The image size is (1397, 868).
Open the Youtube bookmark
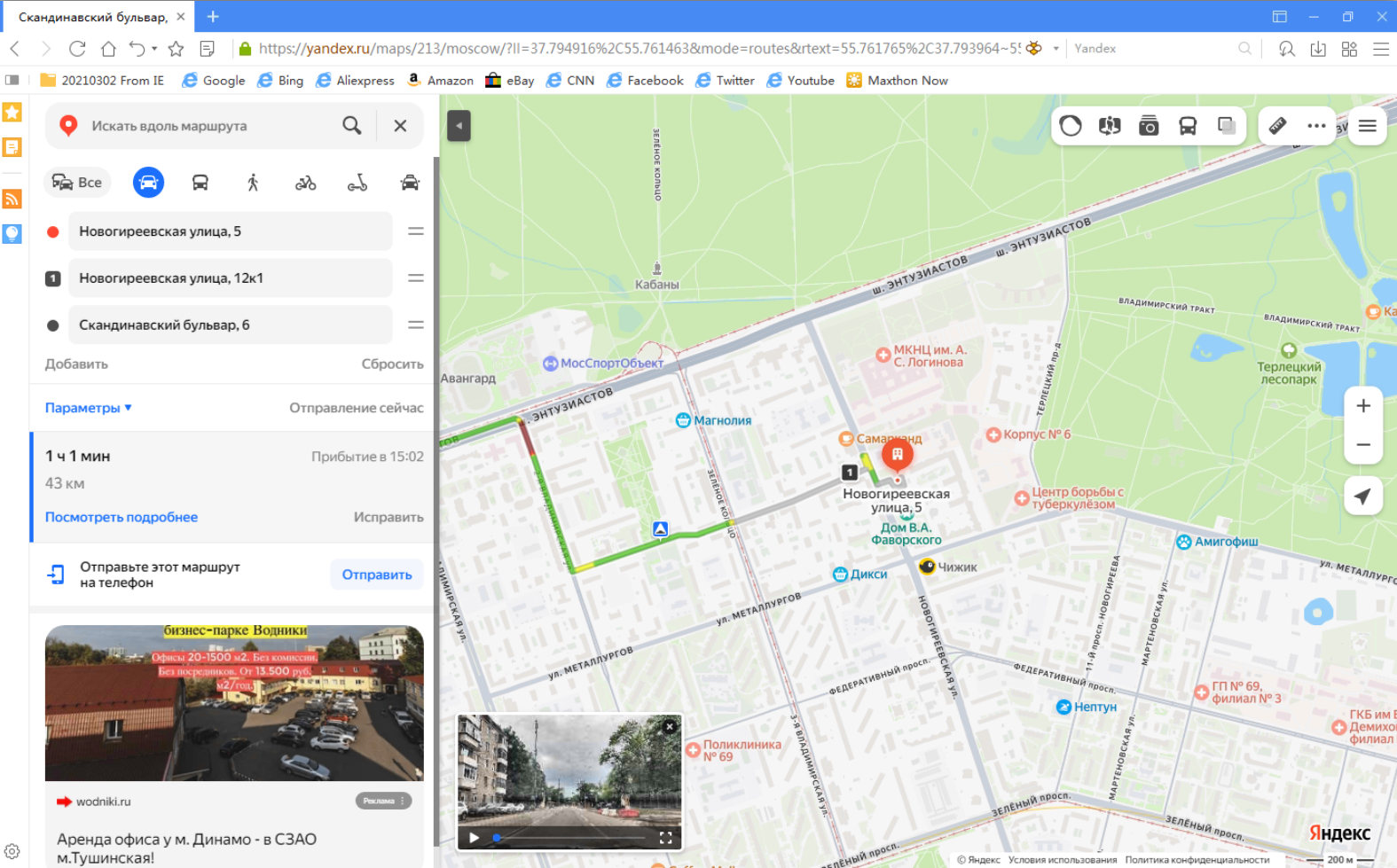[x=801, y=81]
